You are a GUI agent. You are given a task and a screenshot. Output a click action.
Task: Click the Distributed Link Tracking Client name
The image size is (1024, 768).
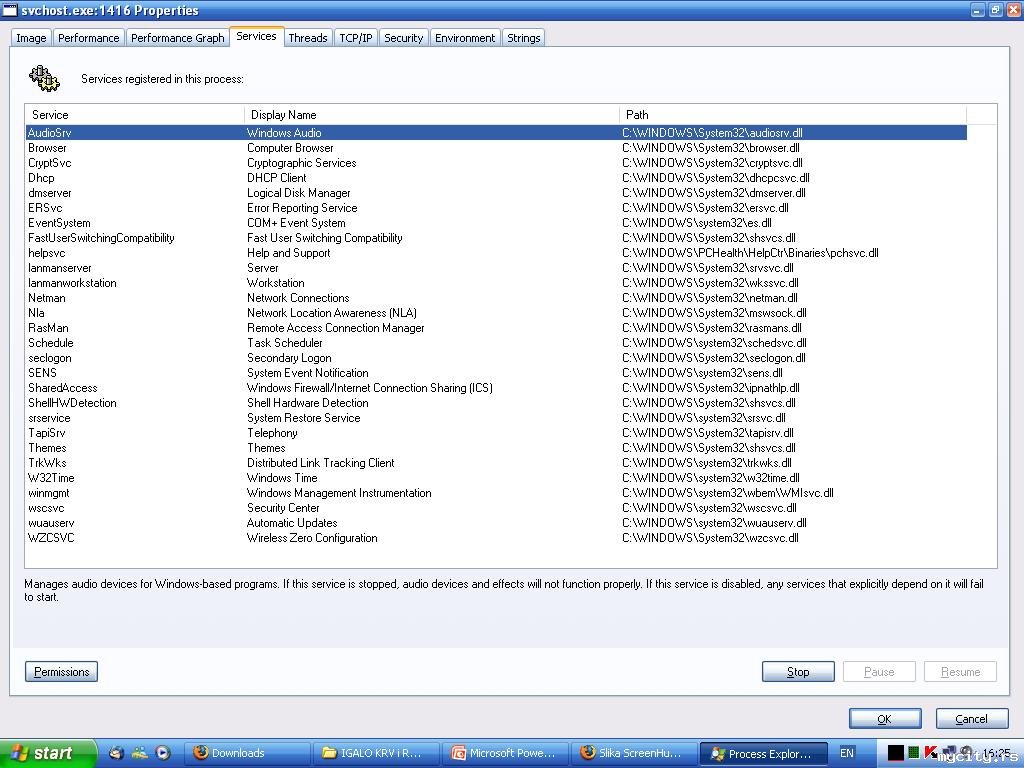coord(321,463)
